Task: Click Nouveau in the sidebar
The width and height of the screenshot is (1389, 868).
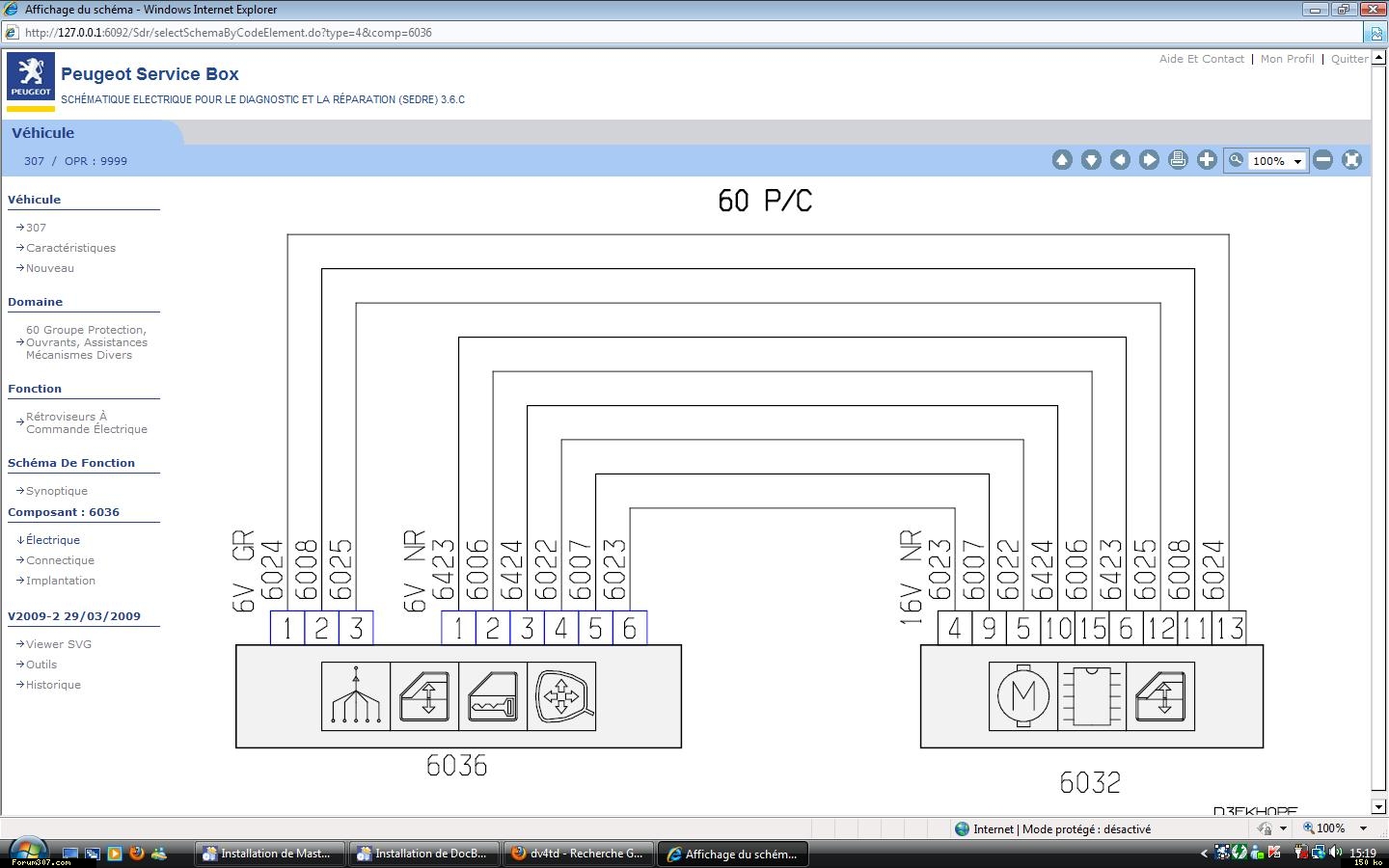Action: (x=50, y=268)
